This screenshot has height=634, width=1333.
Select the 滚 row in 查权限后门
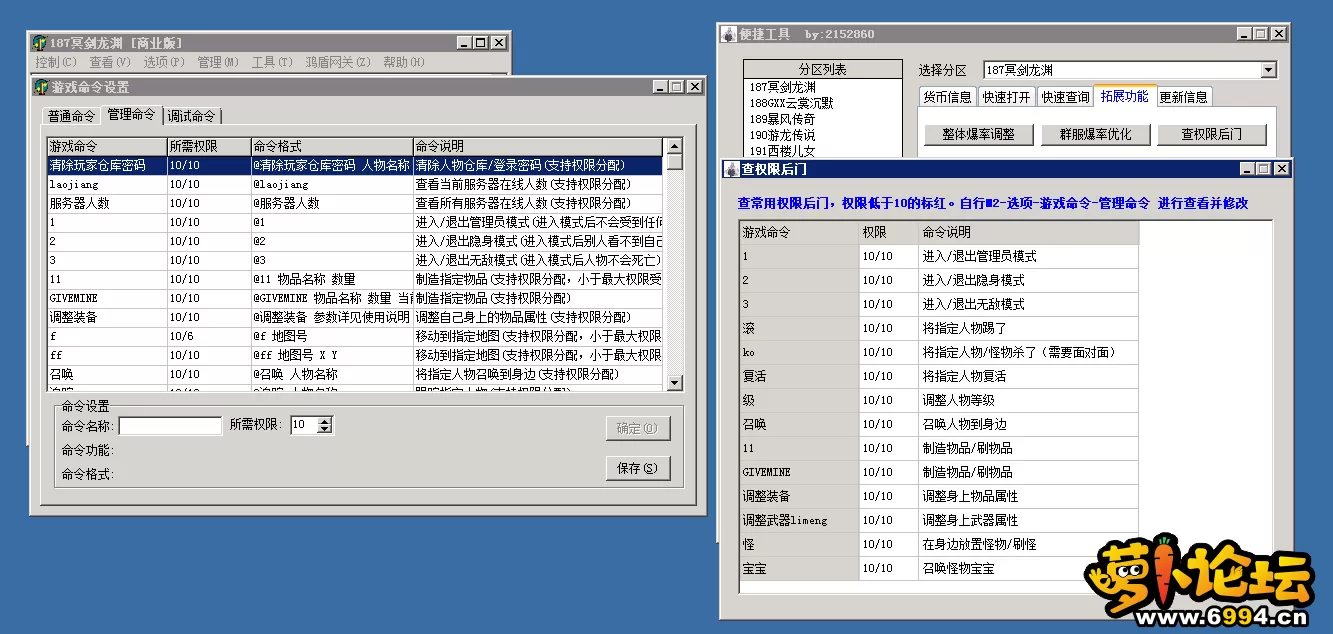[x=938, y=328]
